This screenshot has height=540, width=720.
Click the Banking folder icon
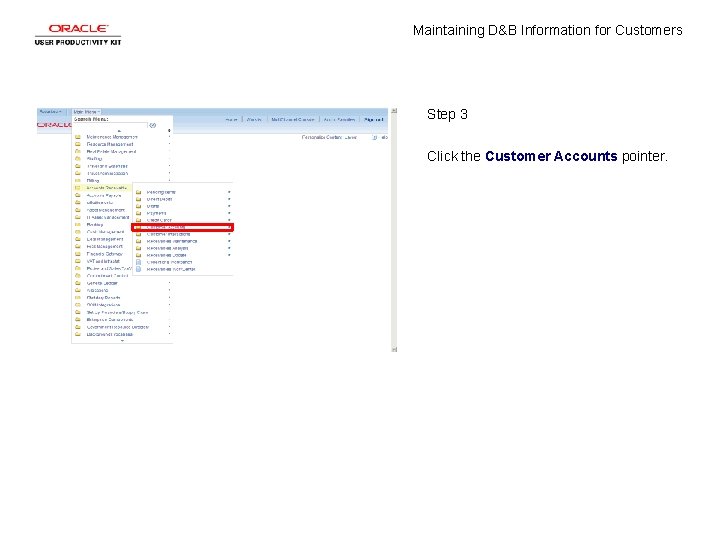[x=78, y=225]
